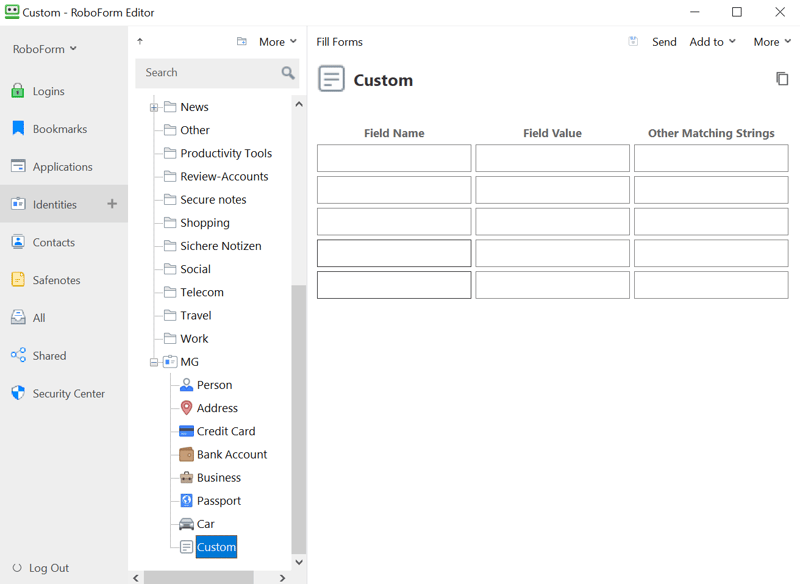Click the Field Name column header
The width and height of the screenshot is (800, 584).
[394, 133]
